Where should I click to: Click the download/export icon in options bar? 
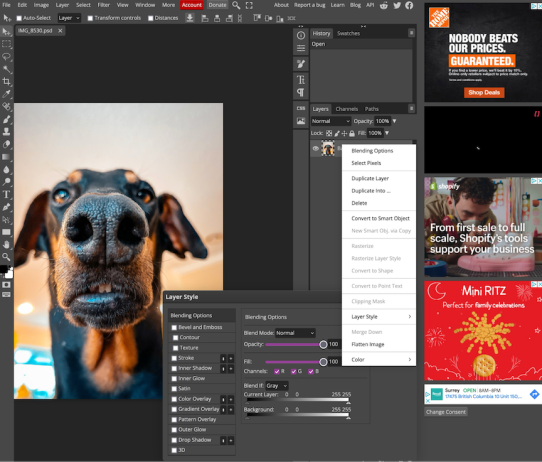pos(189,18)
